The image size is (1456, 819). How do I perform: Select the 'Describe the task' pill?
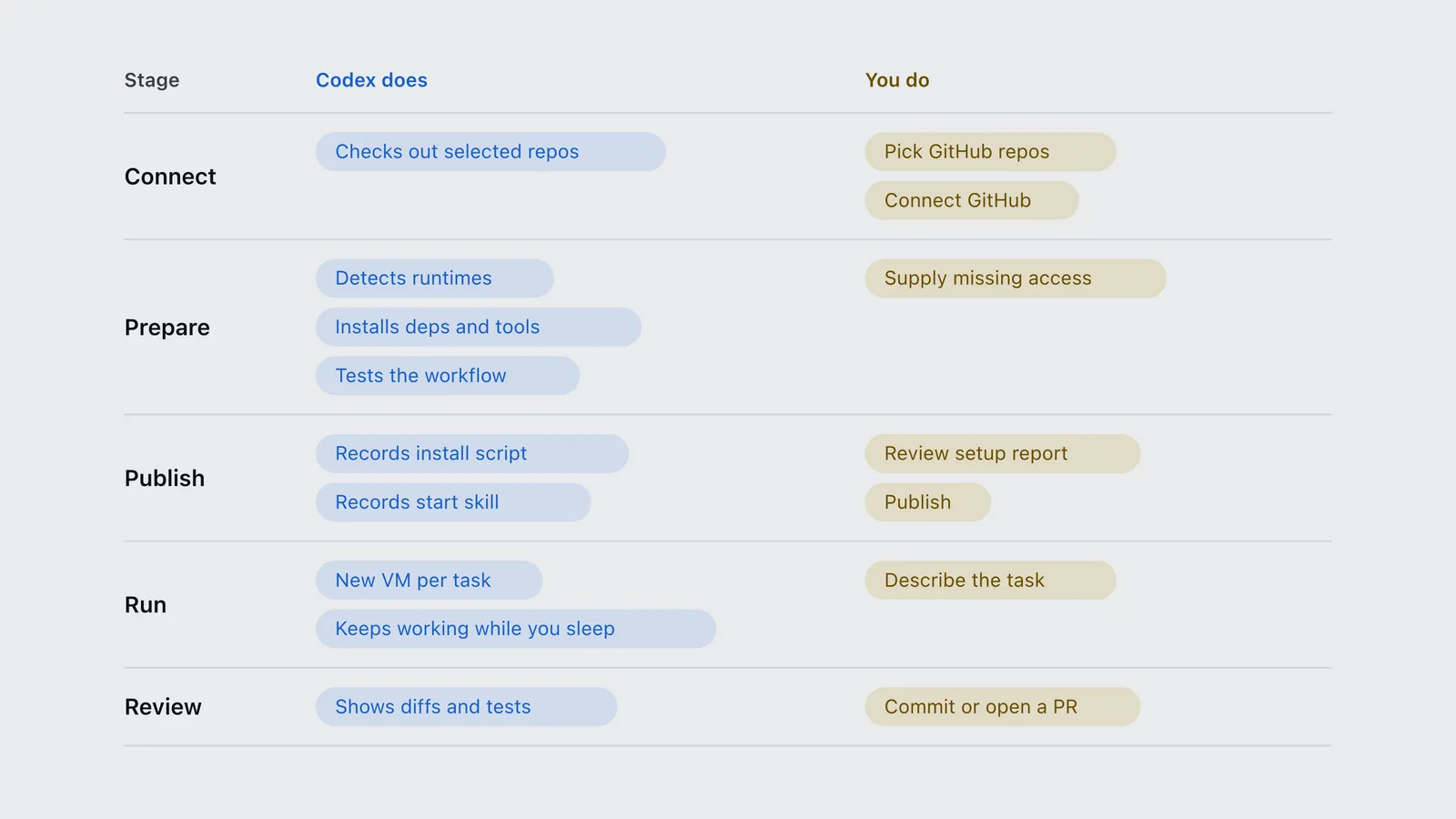[x=990, y=580]
